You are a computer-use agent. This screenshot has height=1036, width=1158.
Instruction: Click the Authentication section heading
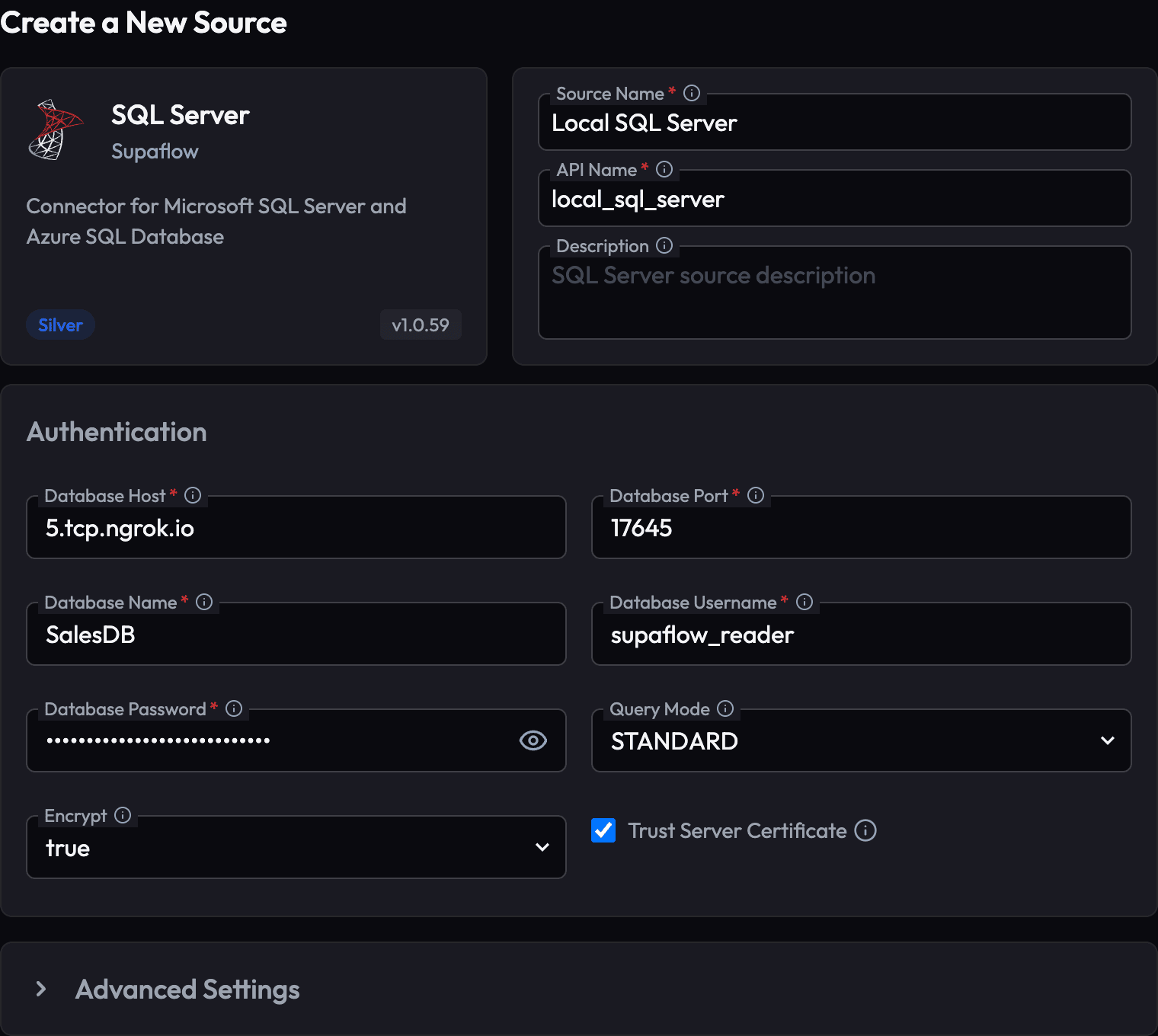point(117,432)
